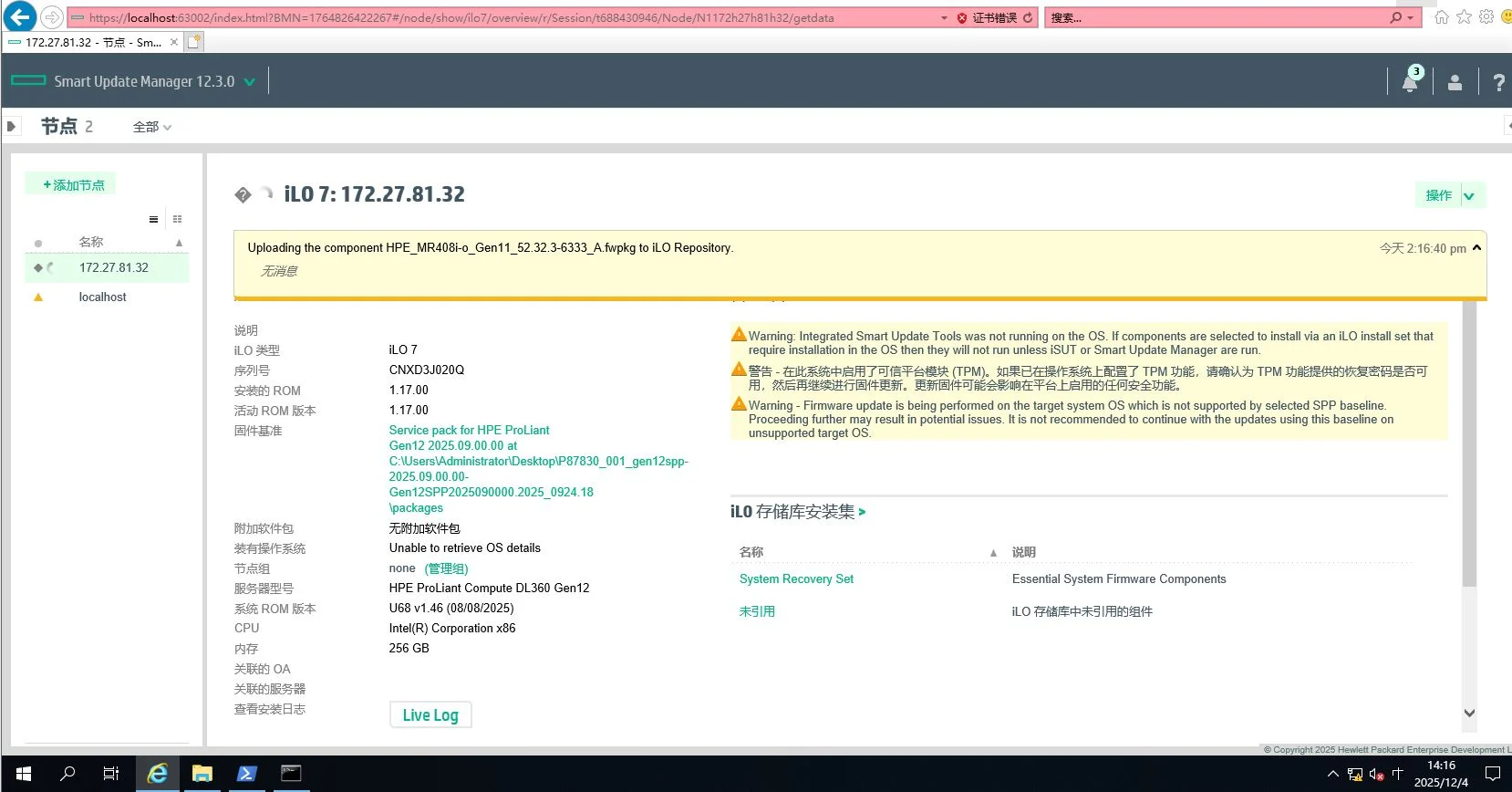Expand the iLO 存储库安装集 section arrow

[x=862, y=512]
